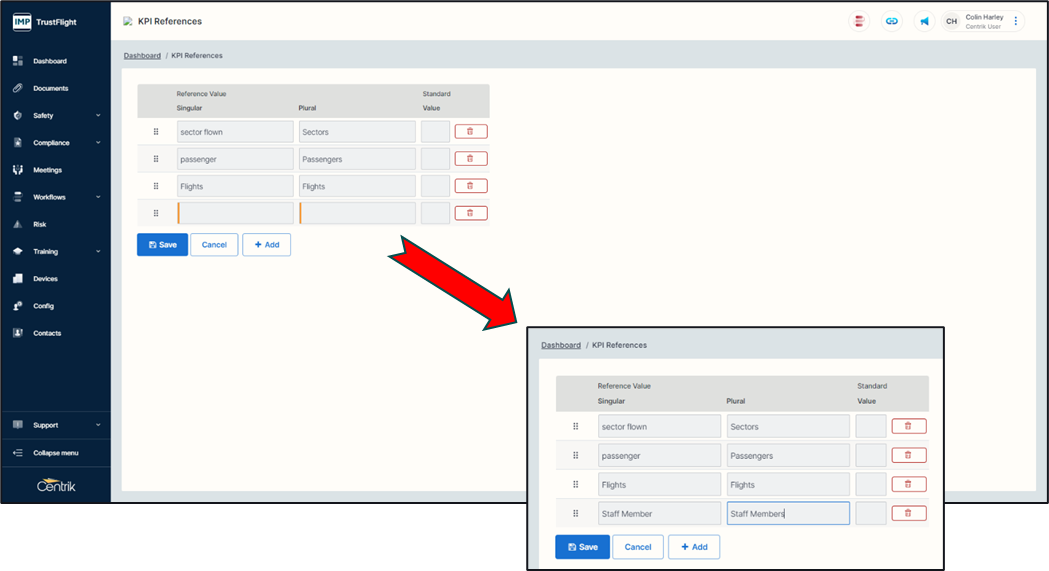Click the empty singular field in main table
The image size is (1049, 571).
pyautogui.click(x=235, y=213)
